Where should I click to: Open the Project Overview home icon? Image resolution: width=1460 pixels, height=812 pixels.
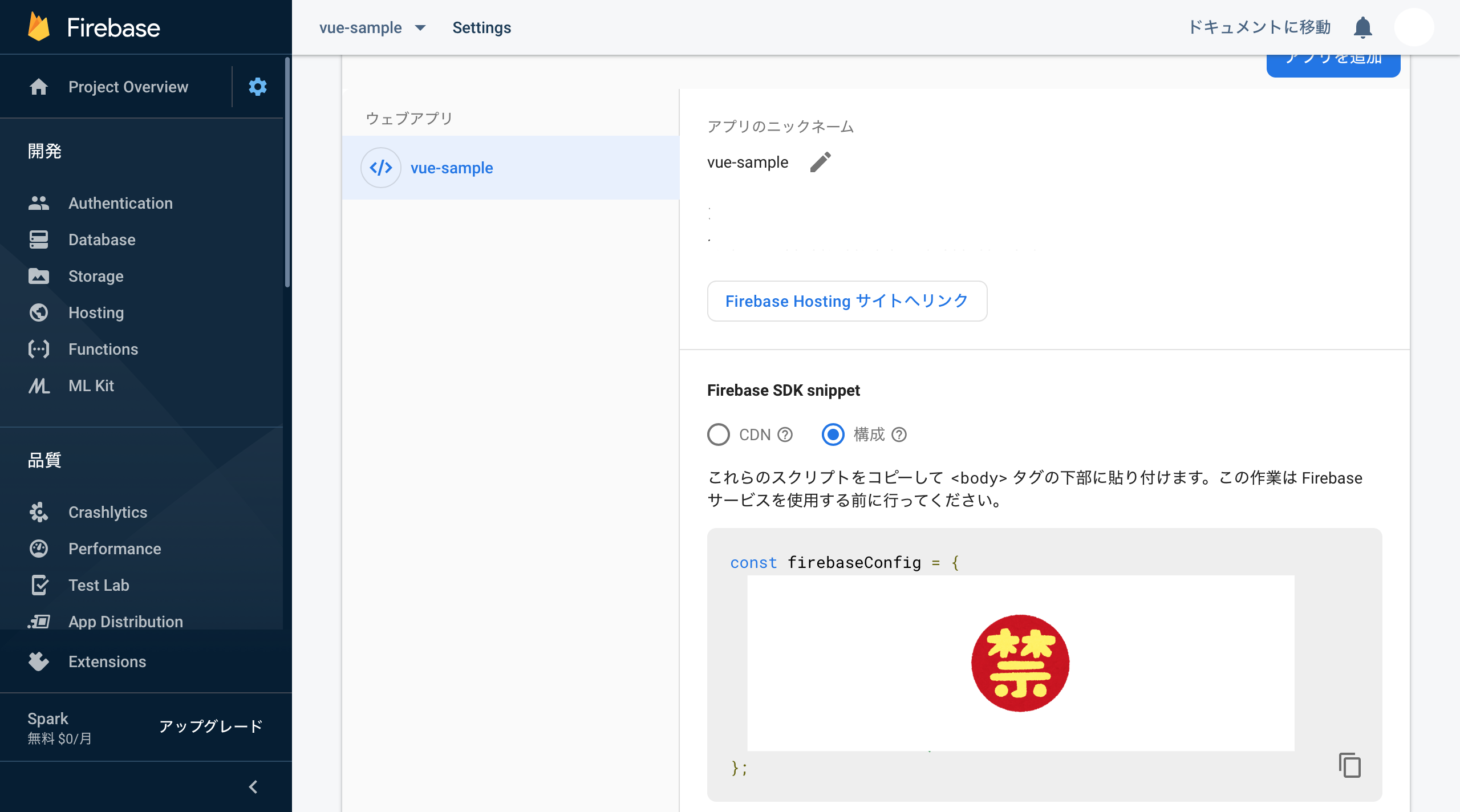[39, 87]
